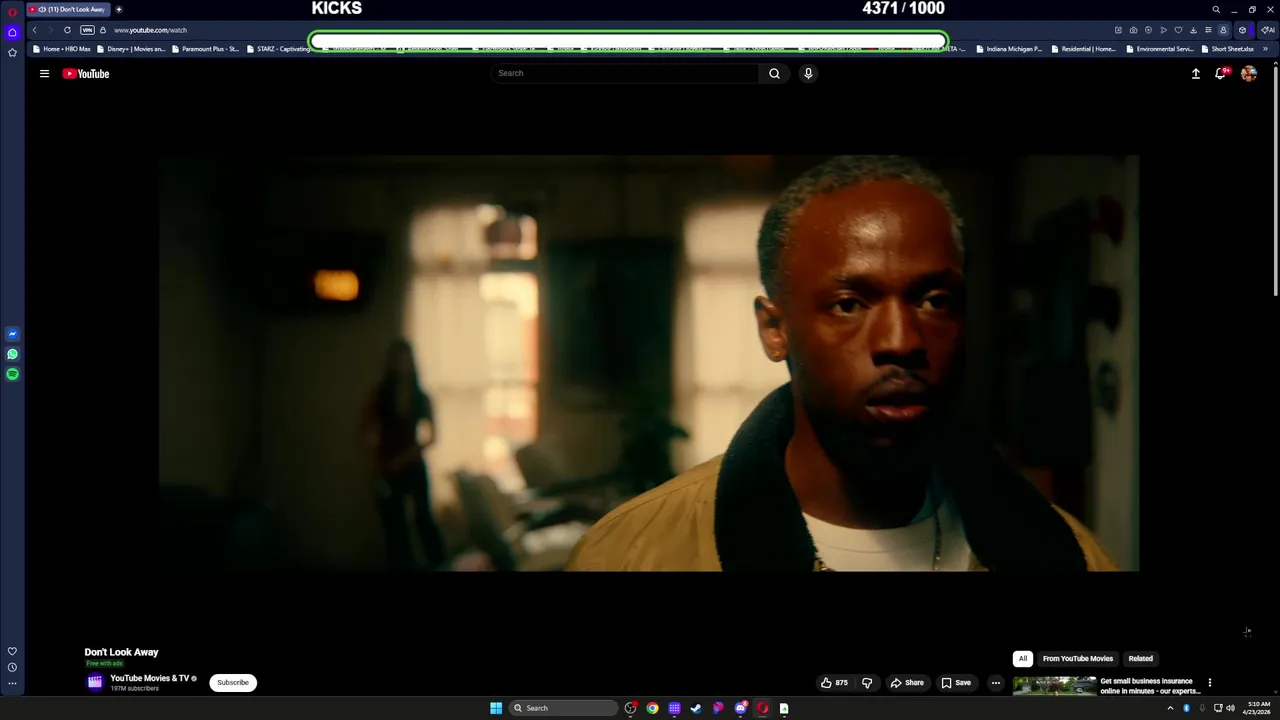Subscribe to YouTube Movies & TV
This screenshot has height=720, width=1280.
233,683
